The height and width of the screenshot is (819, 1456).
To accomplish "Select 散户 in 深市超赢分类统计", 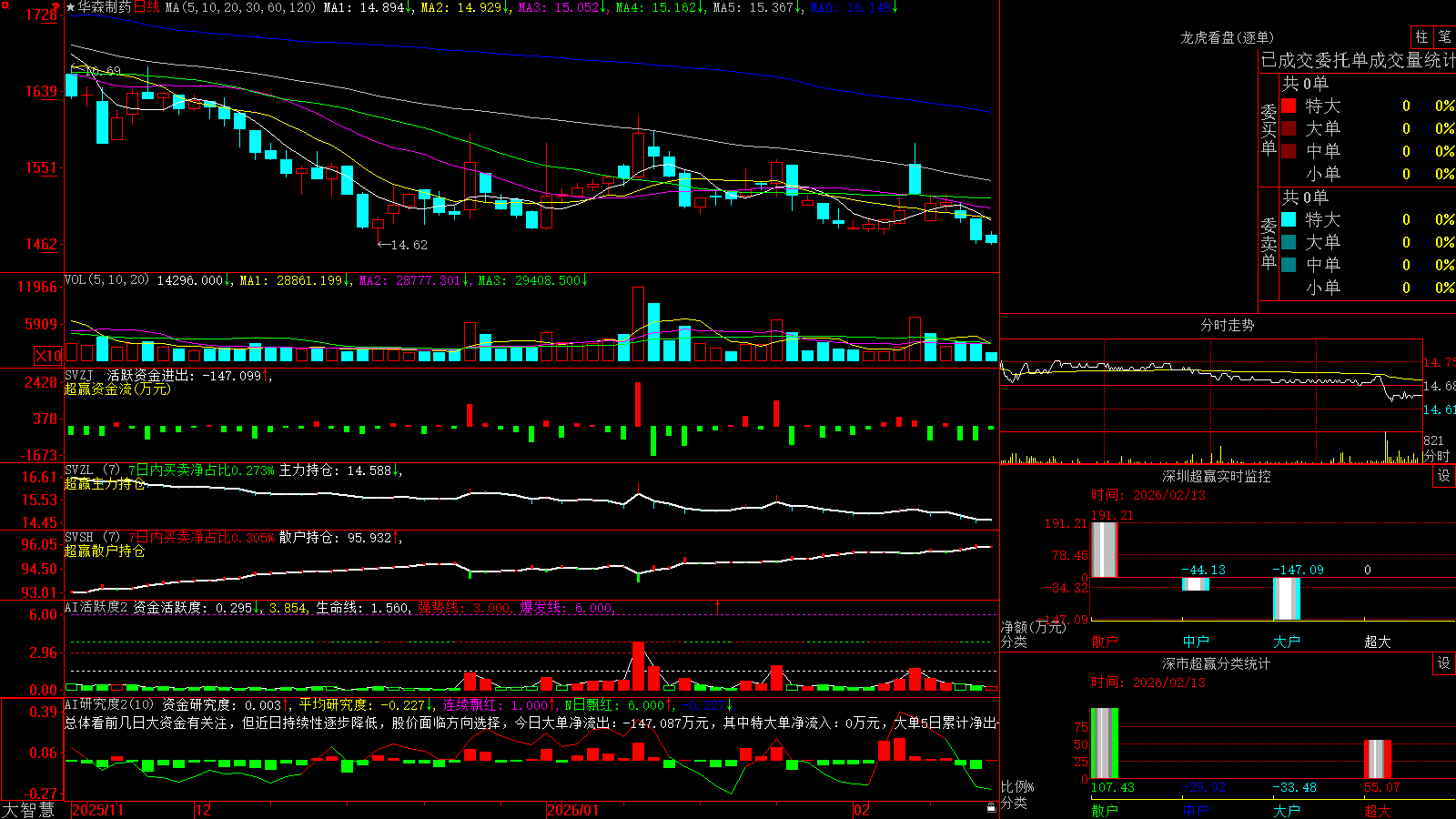I will click(1105, 810).
